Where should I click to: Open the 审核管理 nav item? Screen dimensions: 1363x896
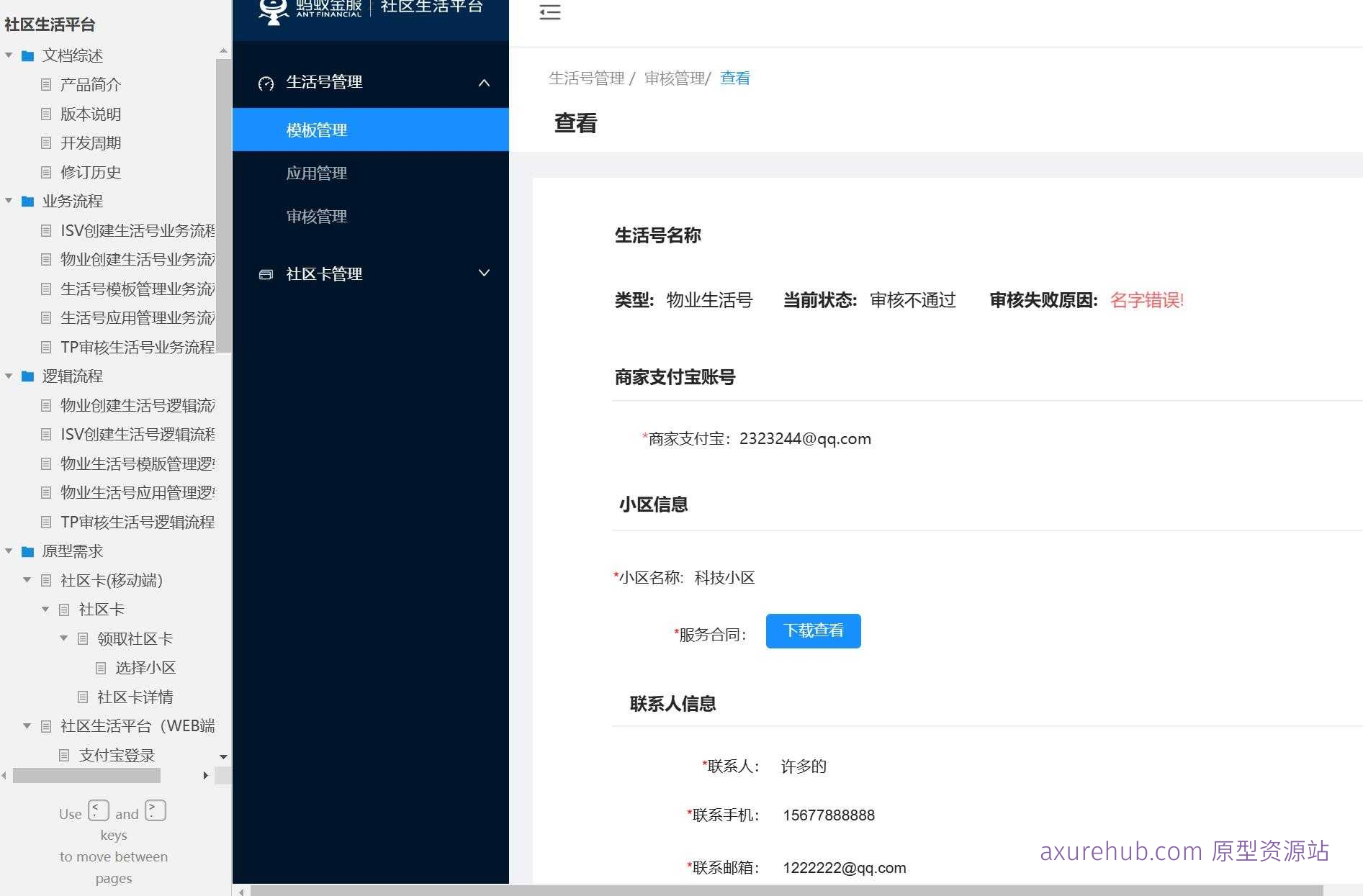(317, 217)
